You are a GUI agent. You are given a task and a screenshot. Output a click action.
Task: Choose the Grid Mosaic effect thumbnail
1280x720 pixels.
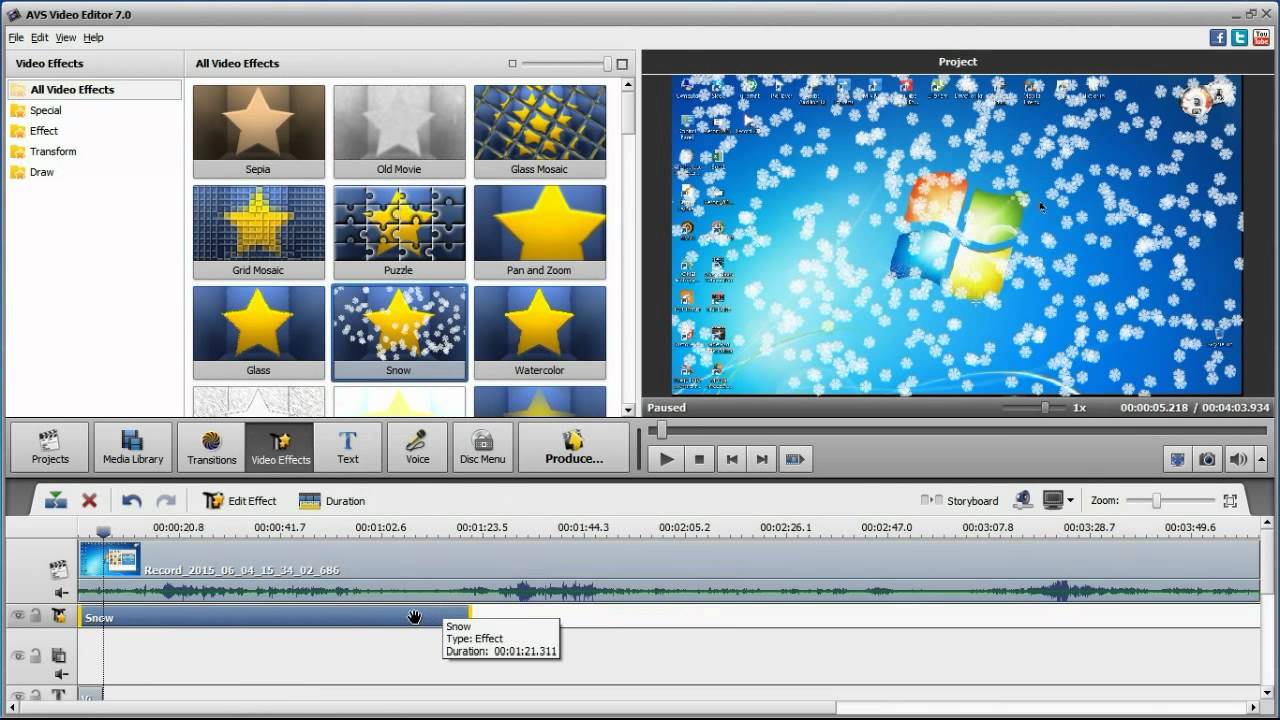click(259, 231)
